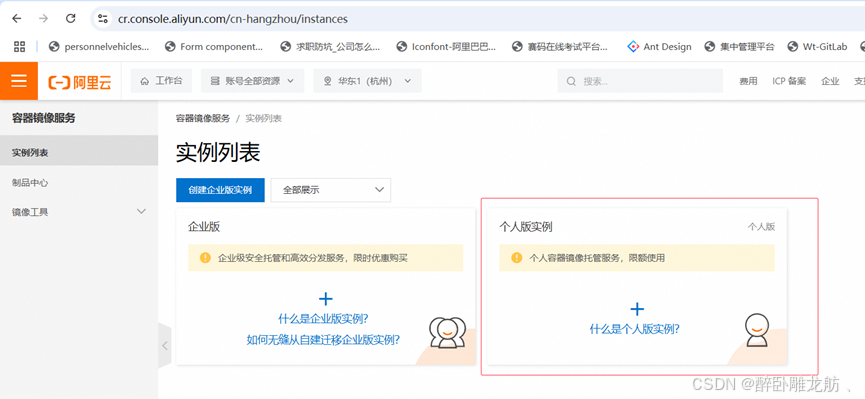Click the plus icon in 个人版实例 card
Image resolution: width=865 pixels, height=399 pixels.
pyautogui.click(x=637, y=309)
